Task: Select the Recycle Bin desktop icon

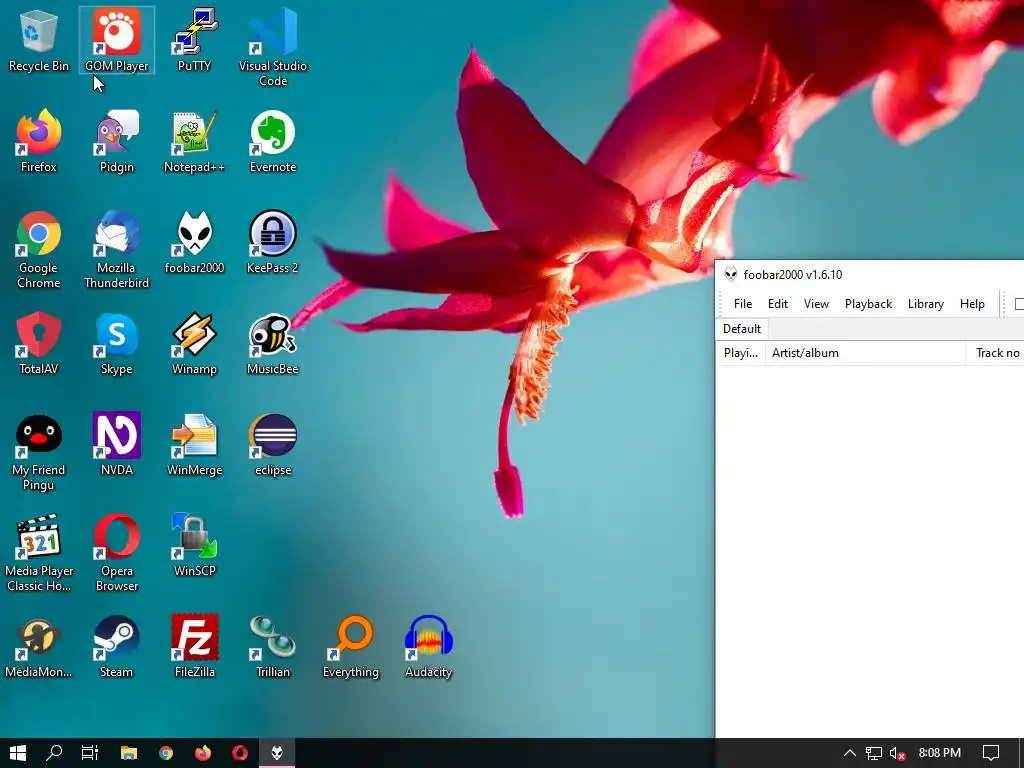Action: pyautogui.click(x=39, y=40)
